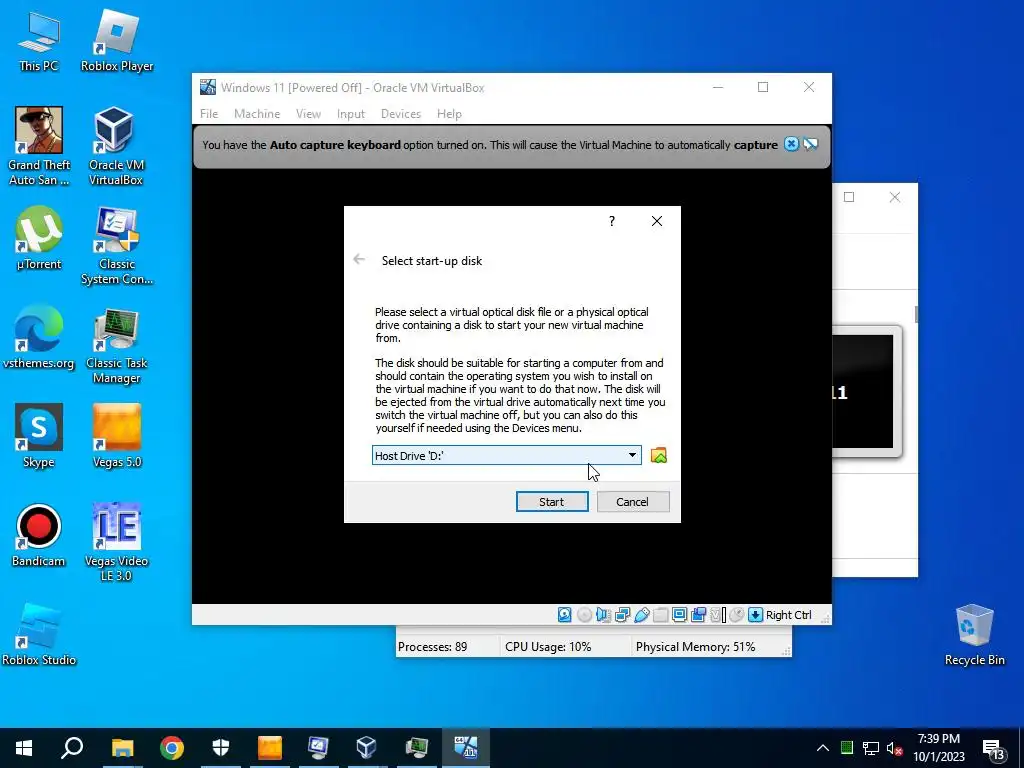Open the Oracle VM VirtualBox desktop shortcut

[x=116, y=146]
